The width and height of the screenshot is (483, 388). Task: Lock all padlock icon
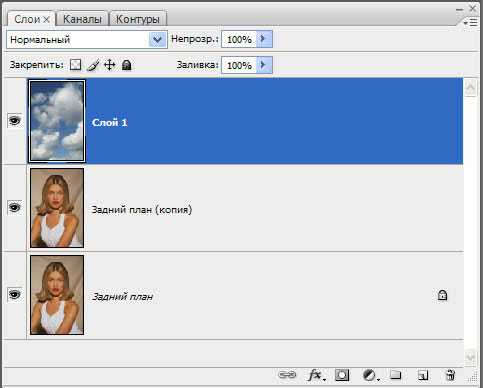click(126, 65)
